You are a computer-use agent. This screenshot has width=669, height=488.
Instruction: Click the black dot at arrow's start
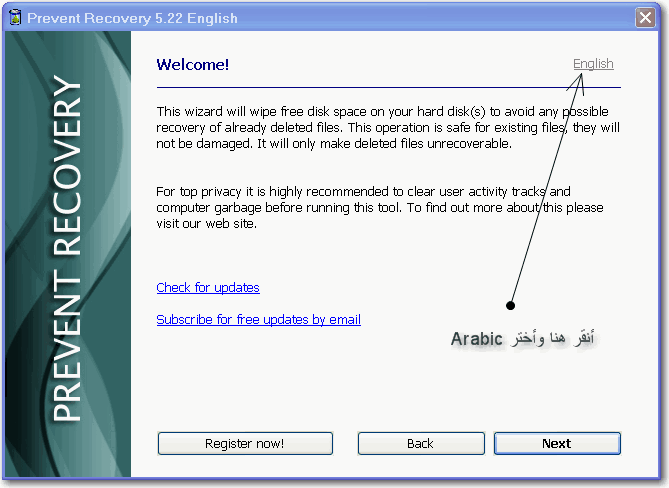point(510,305)
